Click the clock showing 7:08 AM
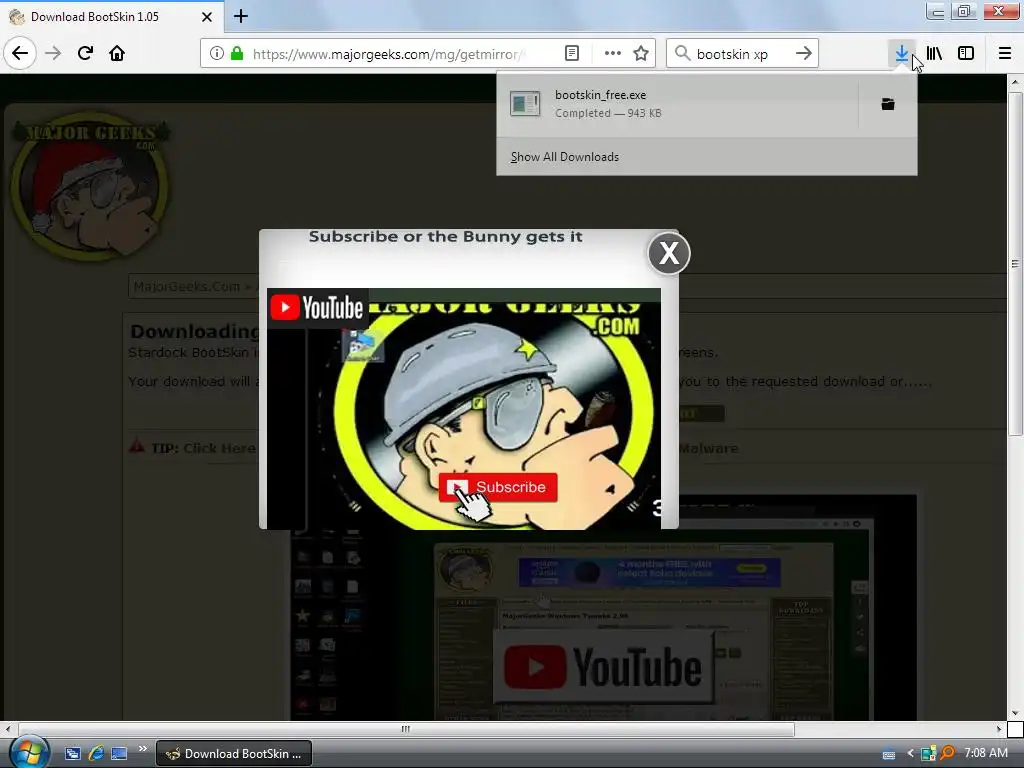This screenshot has height=768, width=1024. tap(986, 753)
